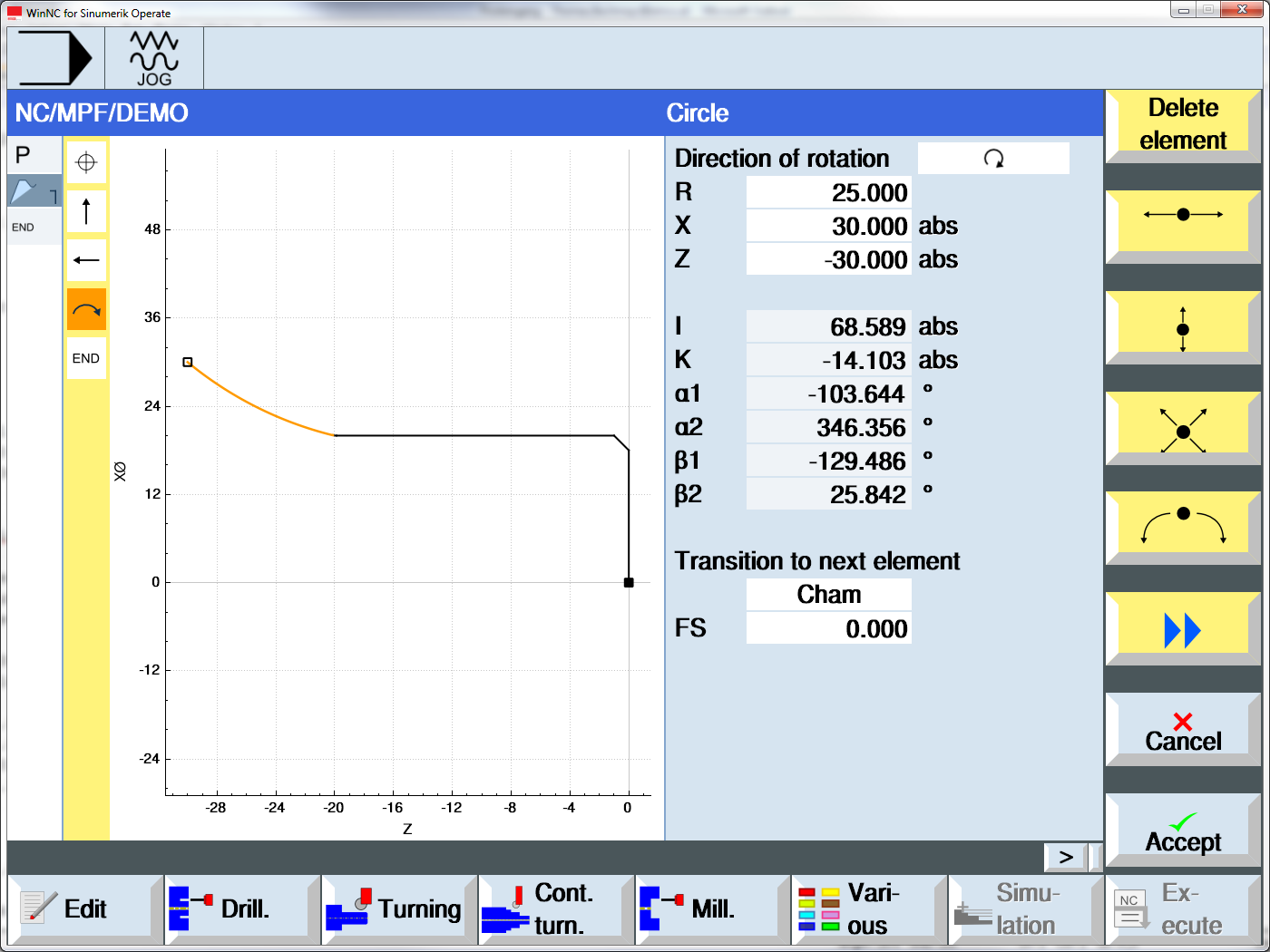The height and width of the screenshot is (952, 1270).
Task: Click the horizontal straight line softkey
Action: [1182, 216]
